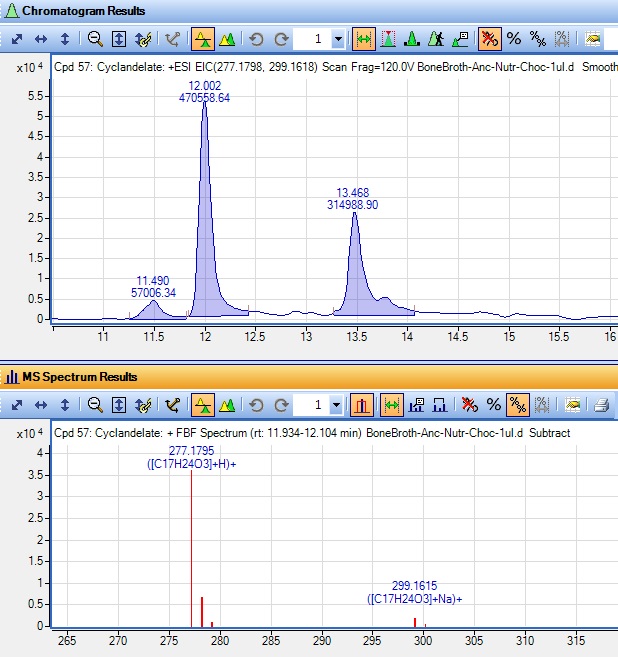
Task: Click the pane number field in Chromatogram toolbar
Action: pyautogui.click(x=315, y=39)
